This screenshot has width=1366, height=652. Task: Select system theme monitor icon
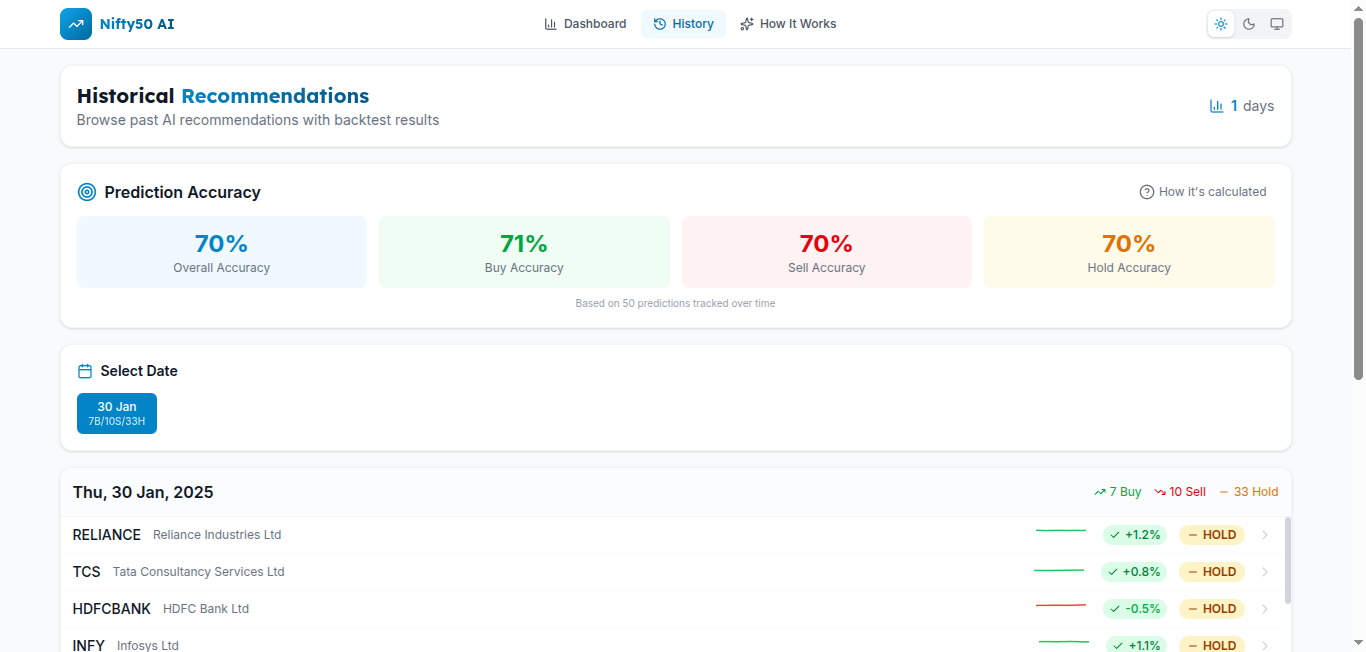(1277, 24)
